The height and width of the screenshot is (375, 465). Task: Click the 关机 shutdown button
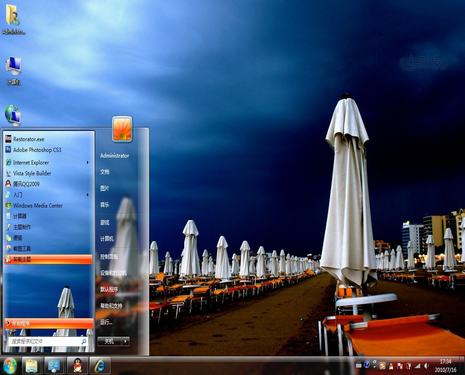(x=109, y=341)
